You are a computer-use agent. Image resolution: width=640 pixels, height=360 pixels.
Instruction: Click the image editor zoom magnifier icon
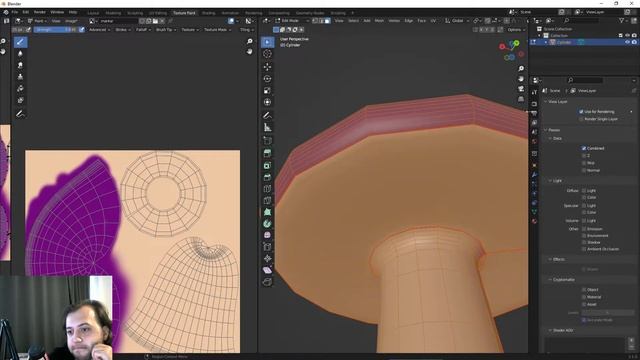point(249,41)
